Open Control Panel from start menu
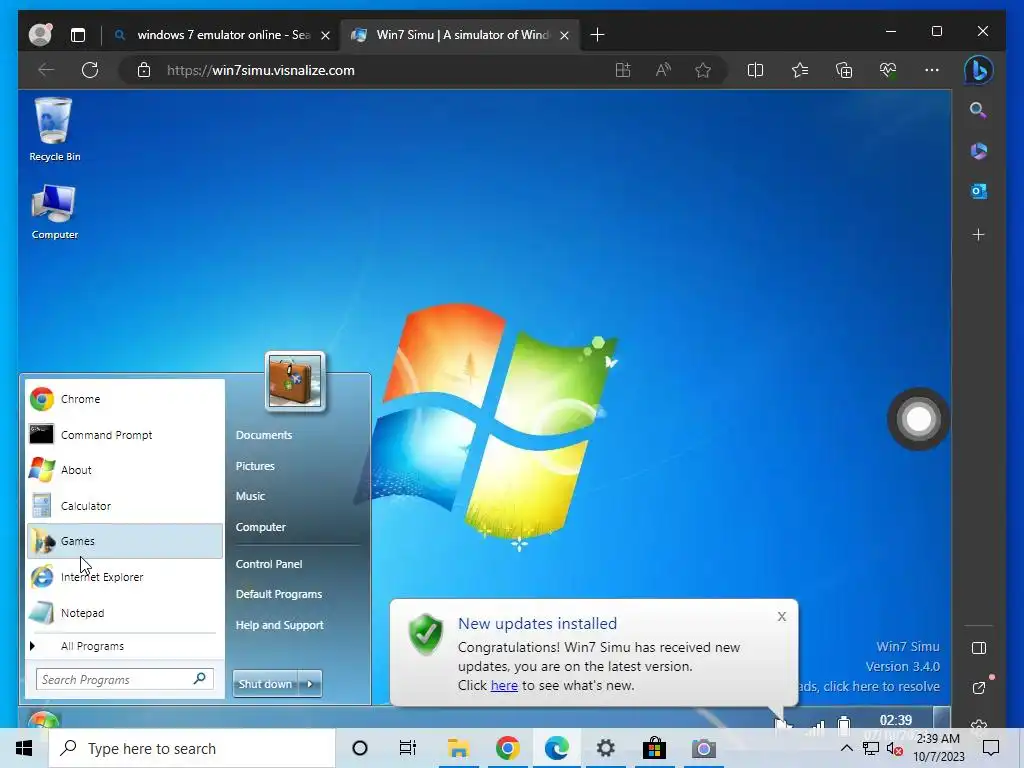The height and width of the screenshot is (768, 1024). tap(269, 564)
